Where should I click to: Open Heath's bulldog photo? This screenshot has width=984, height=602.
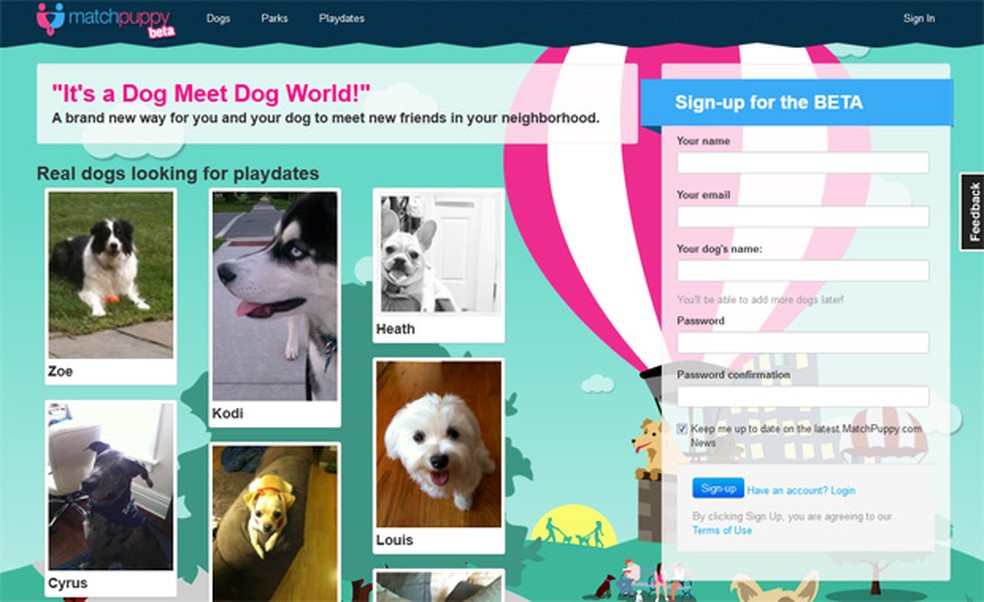tap(439, 252)
